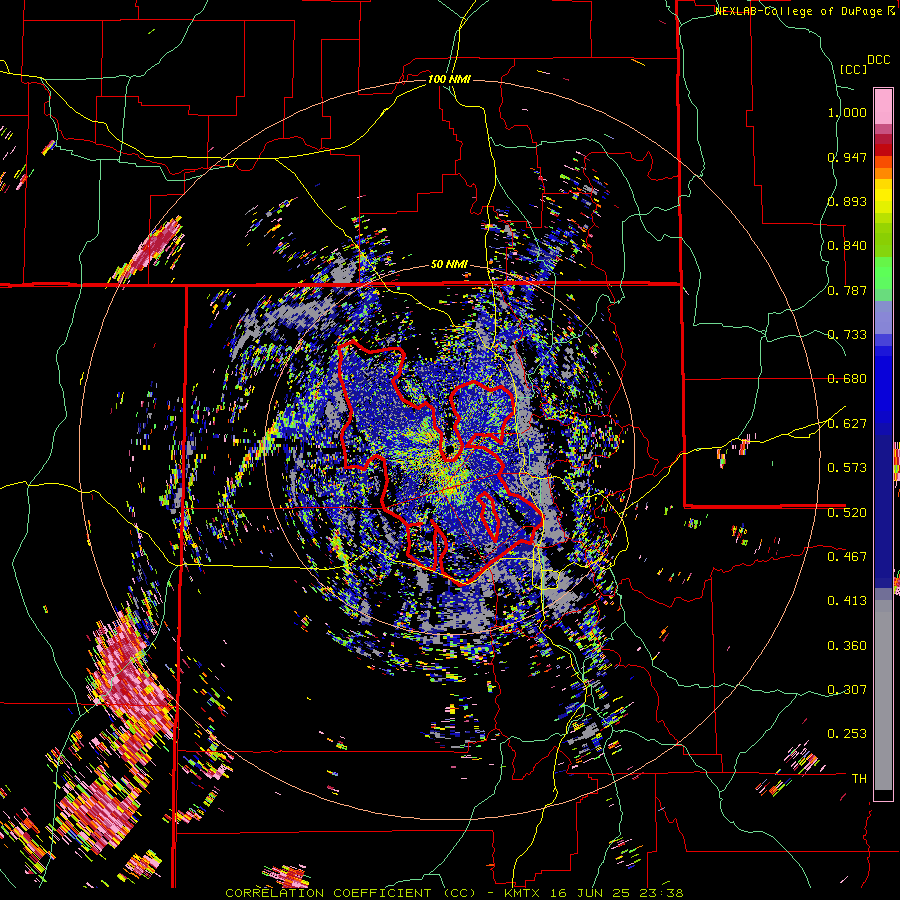Viewport: 900px width, 900px height.
Task: Pick the lavender segment of the color scale
Action: (x=883, y=317)
